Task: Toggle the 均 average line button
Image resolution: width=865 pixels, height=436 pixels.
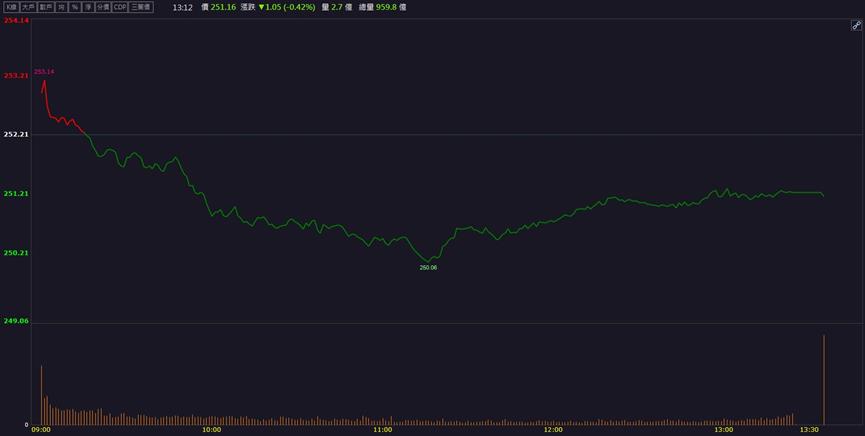Action: click(61, 7)
